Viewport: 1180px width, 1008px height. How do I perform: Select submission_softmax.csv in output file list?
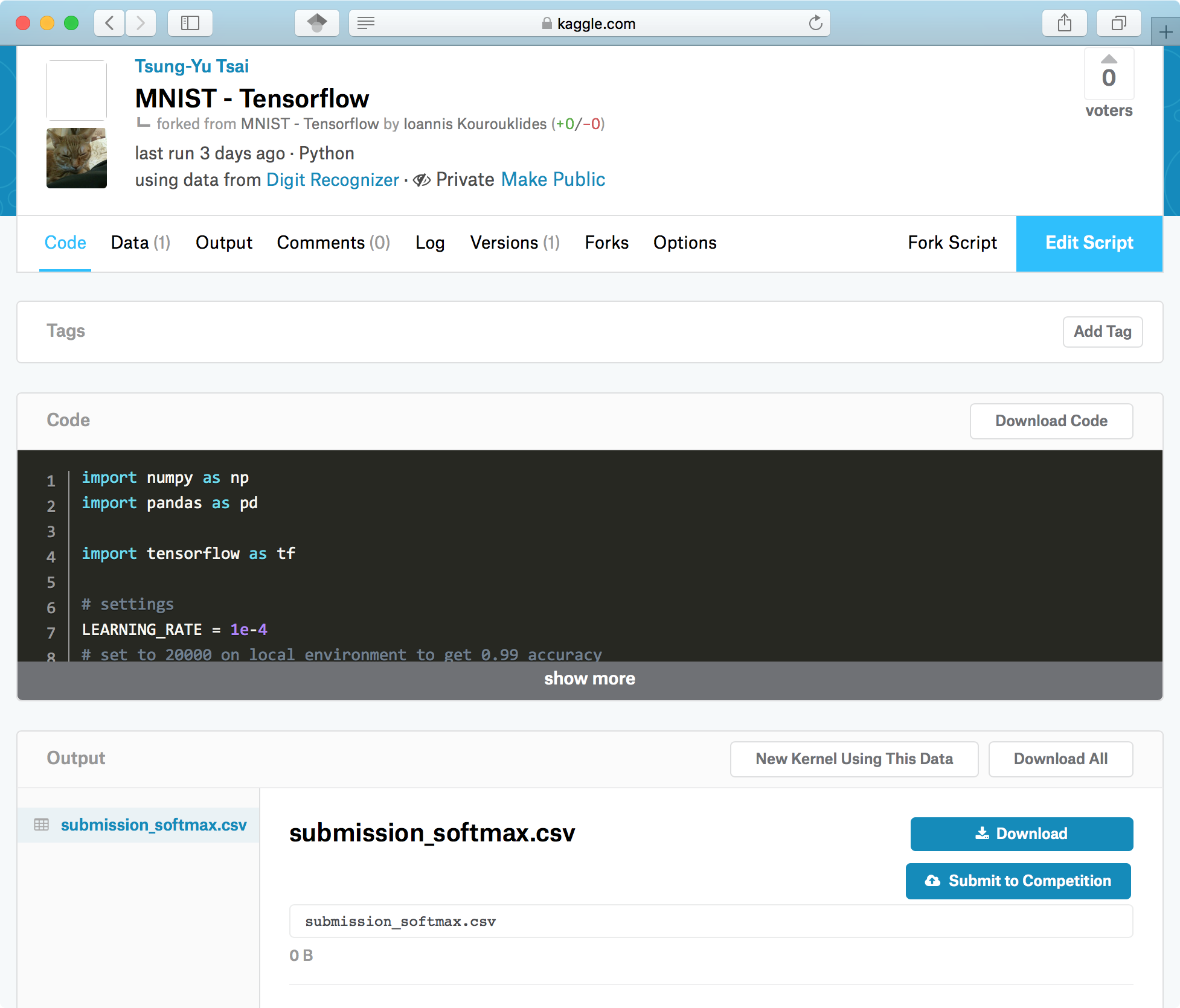pyautogui.click(x=153, y=825)
